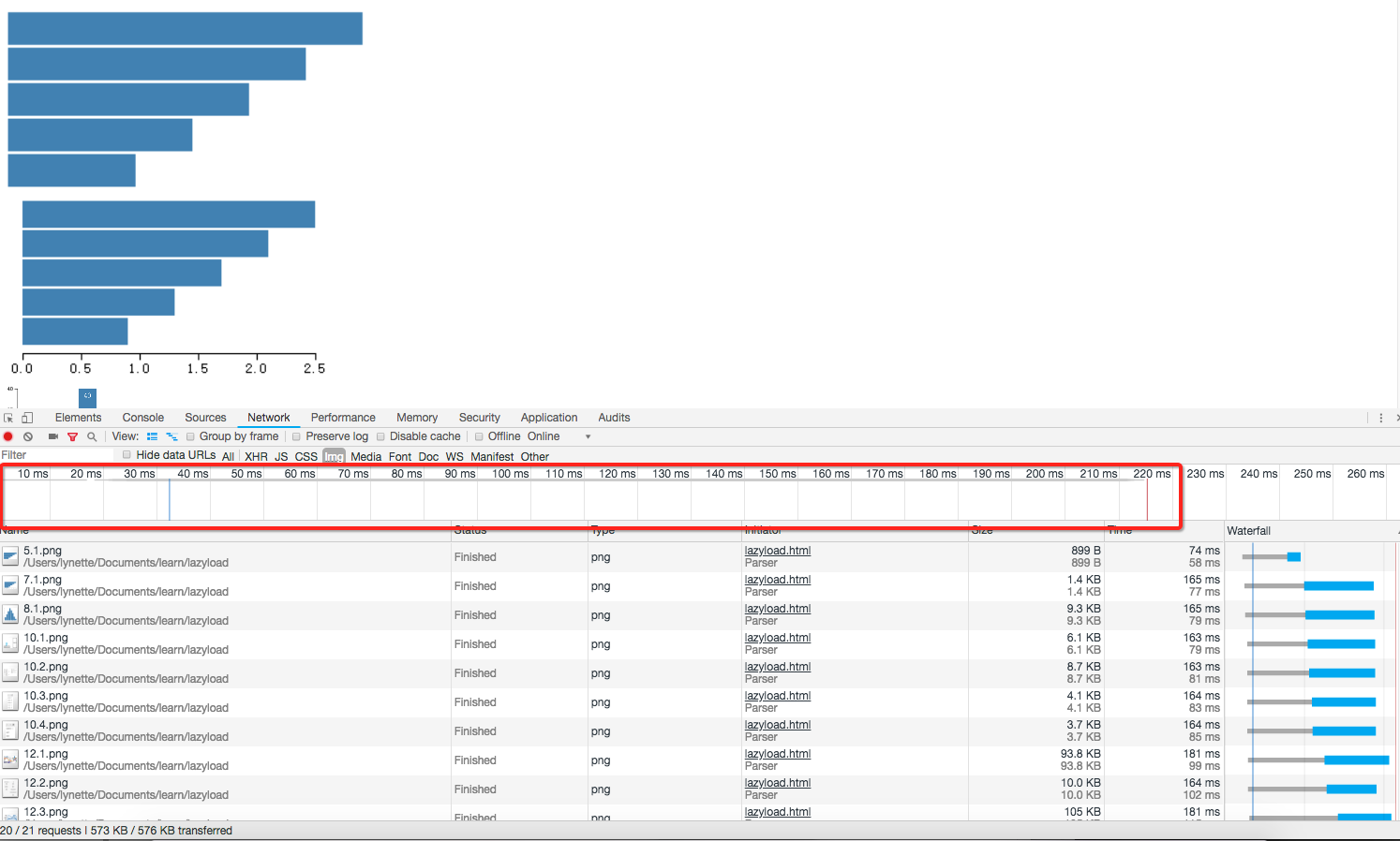Open lazyload.html initiator link for 10.3.png
Image resolution: width=1400 pixels, height=841 pixels.
(778, 696)
